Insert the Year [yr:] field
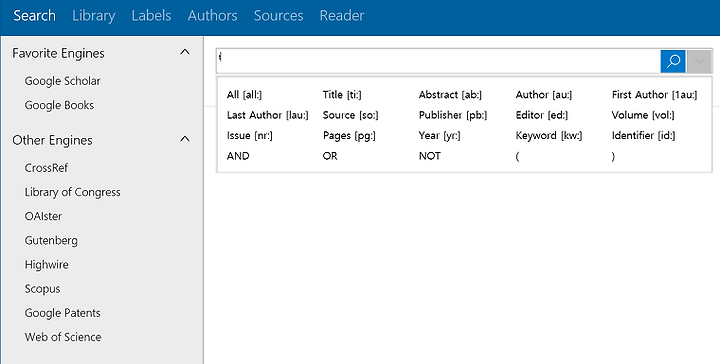The image size is (720, 364). coord(439,136)
